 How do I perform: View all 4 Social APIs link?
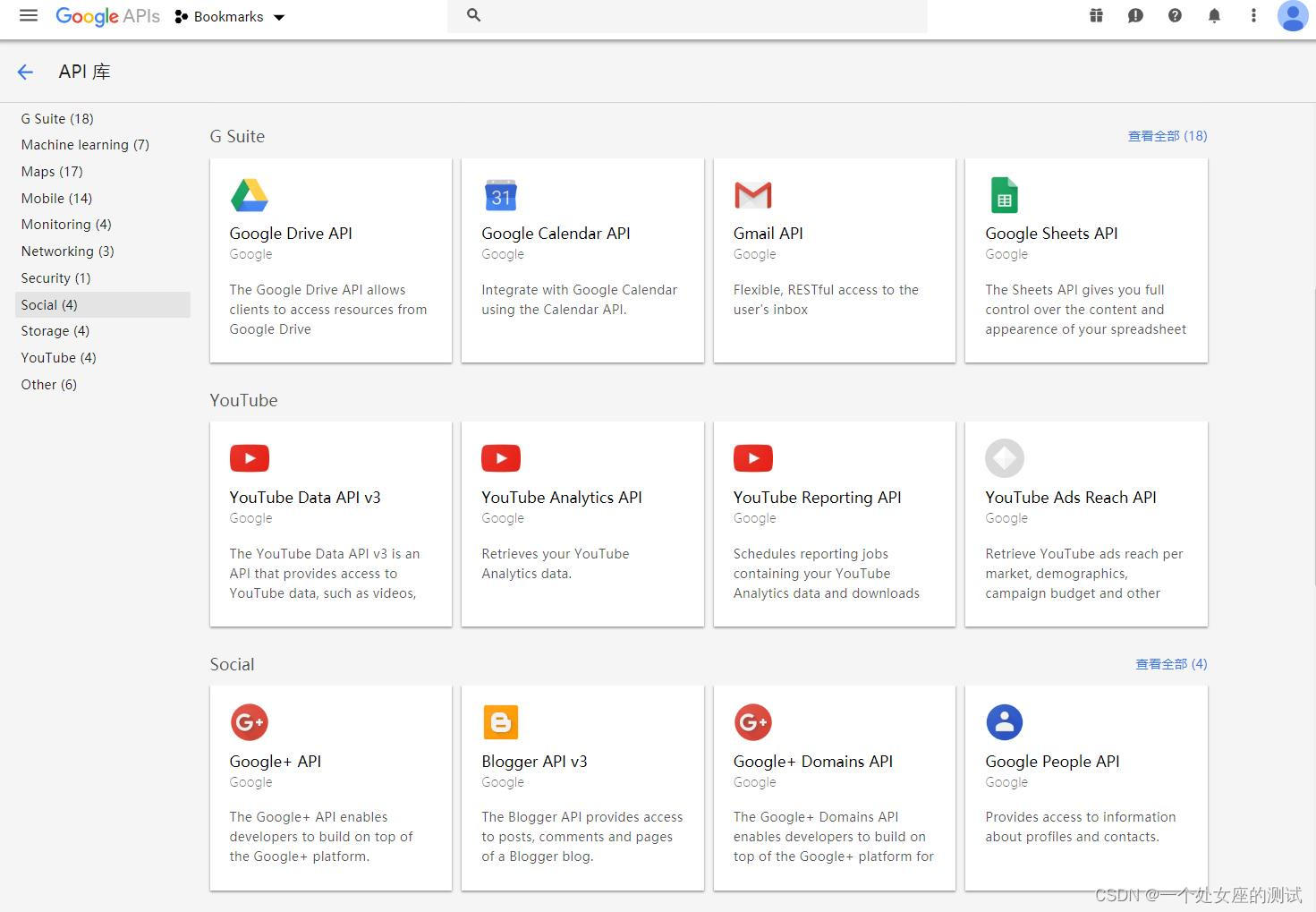[1171, 664]
